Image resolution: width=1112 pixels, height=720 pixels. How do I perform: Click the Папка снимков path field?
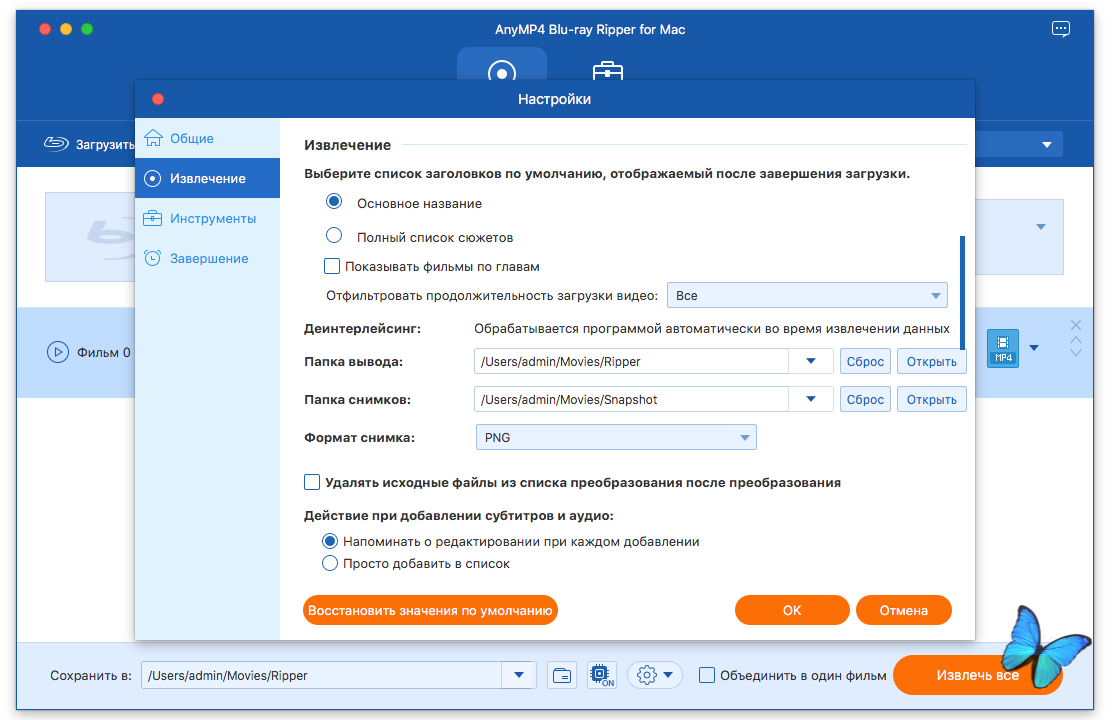(x=632, y=399)
